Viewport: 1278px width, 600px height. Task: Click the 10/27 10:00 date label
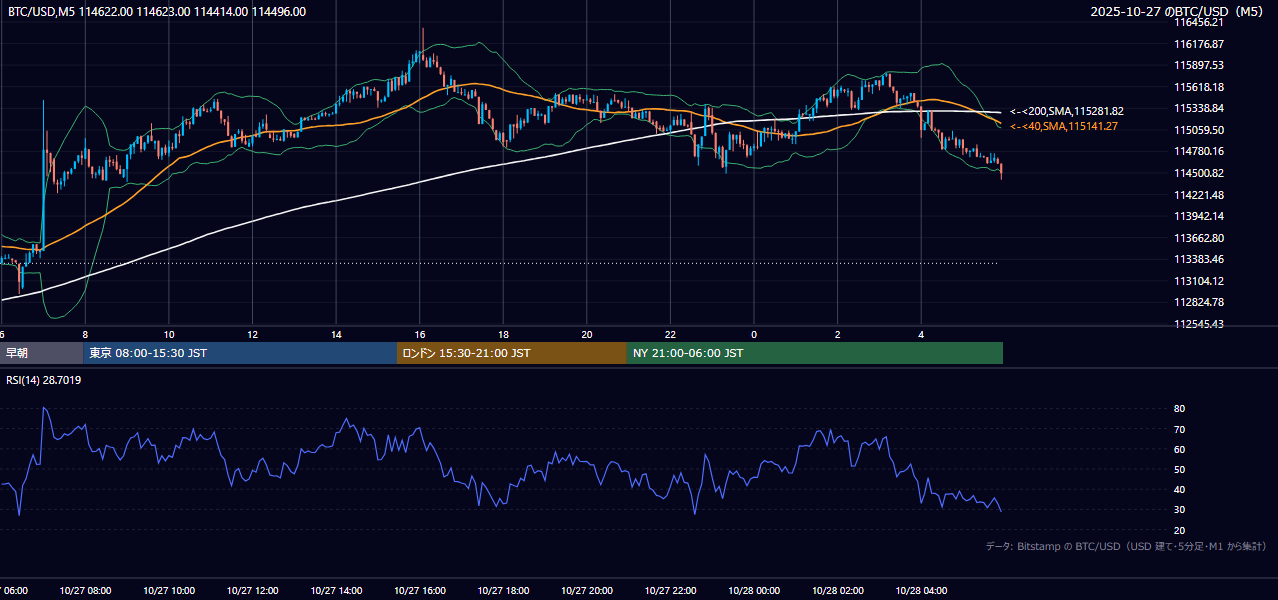point(169,591)
